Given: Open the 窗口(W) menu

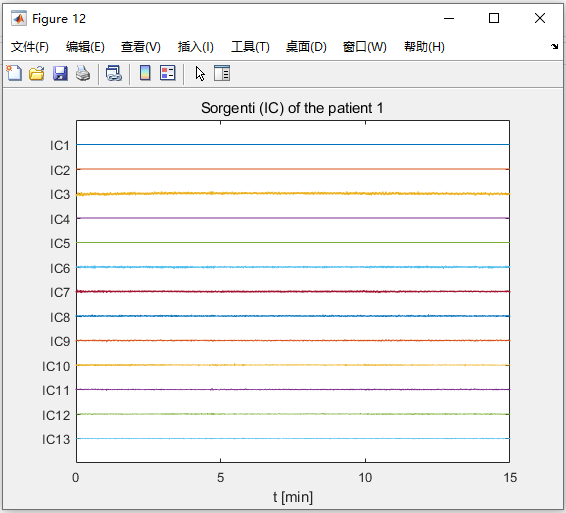Looking at the screenshot, I should coord(365,47).
